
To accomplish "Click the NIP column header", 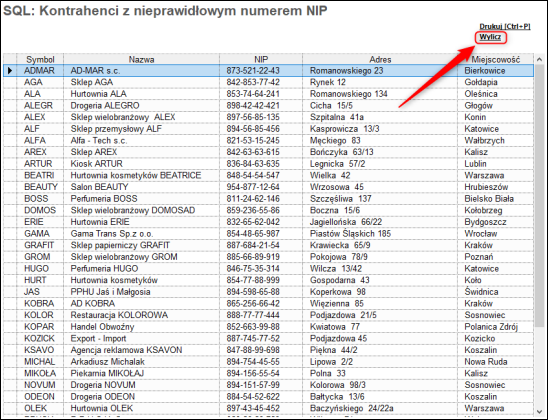I will pyautogui.click(x=261, y=59).
